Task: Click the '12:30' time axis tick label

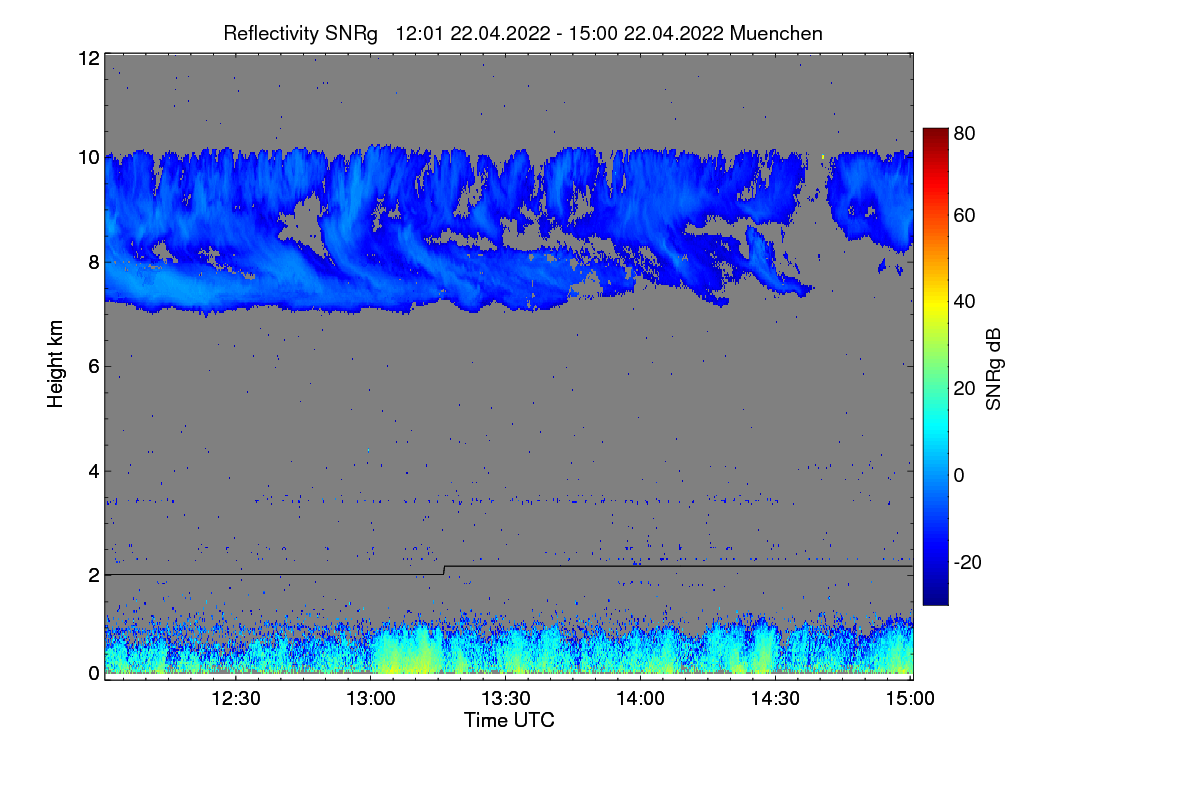Action: click(x=236, y=698)
